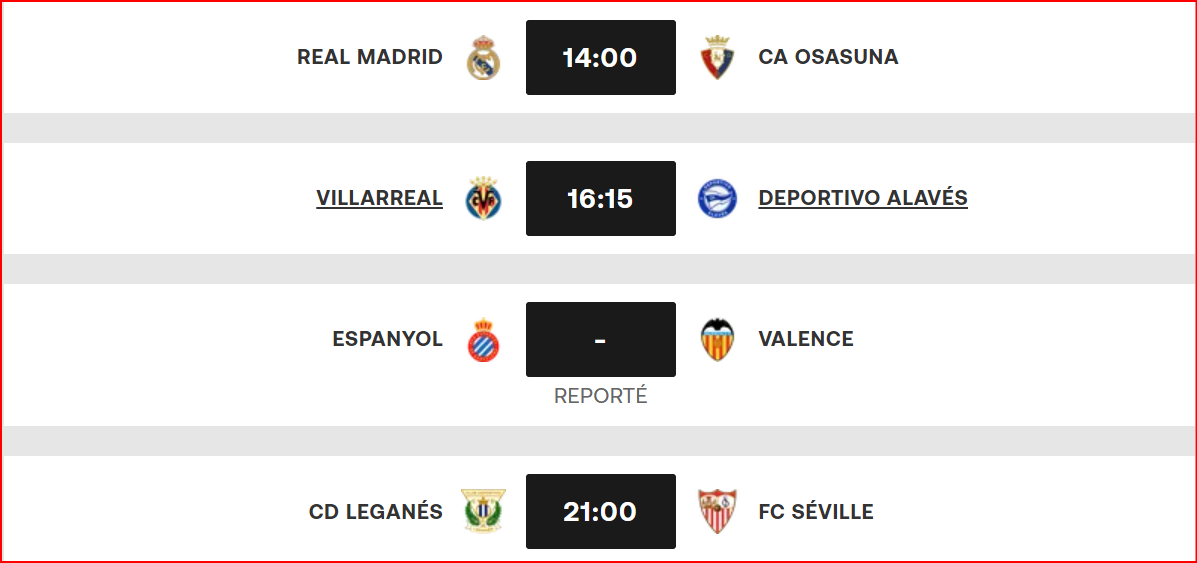
Task: Click the CA Osasuna club crest
Action: (x=718, y=57)
